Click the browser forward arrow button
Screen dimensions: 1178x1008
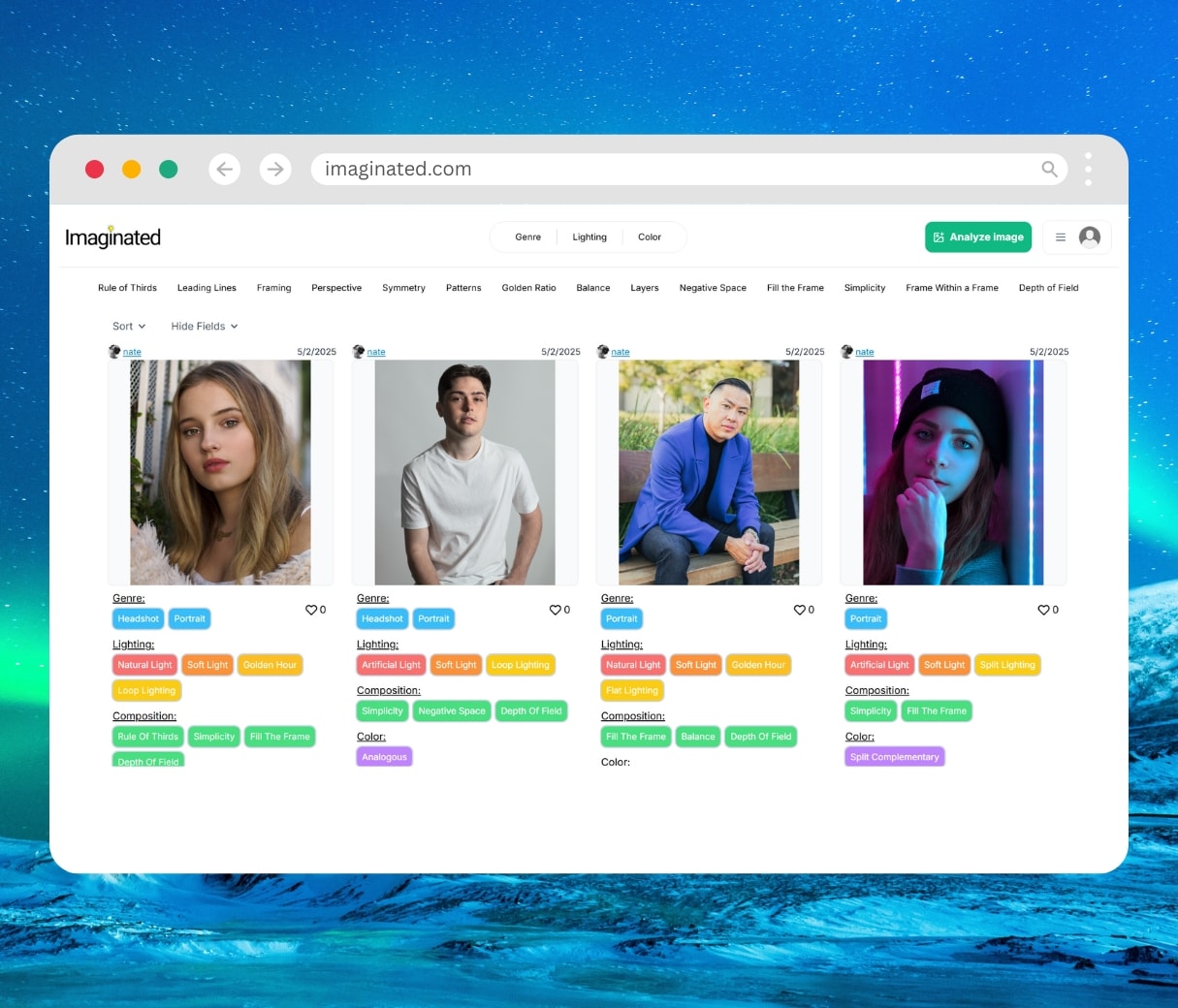tap(275, 170)
